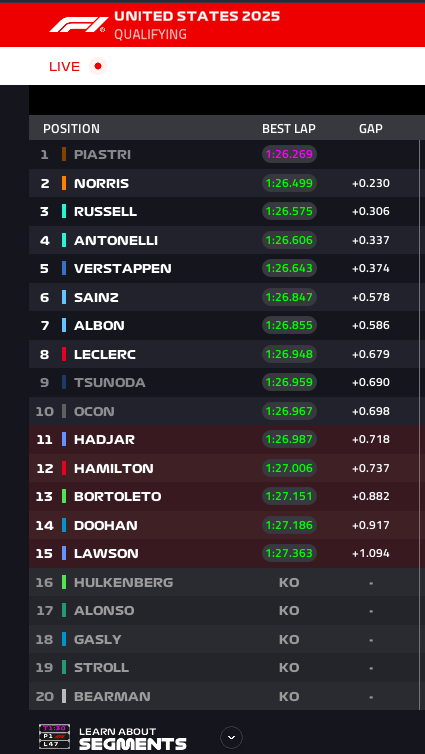
Task: Click Lawson's 1:27.363 lap time badge
Action: coord(289,553)
